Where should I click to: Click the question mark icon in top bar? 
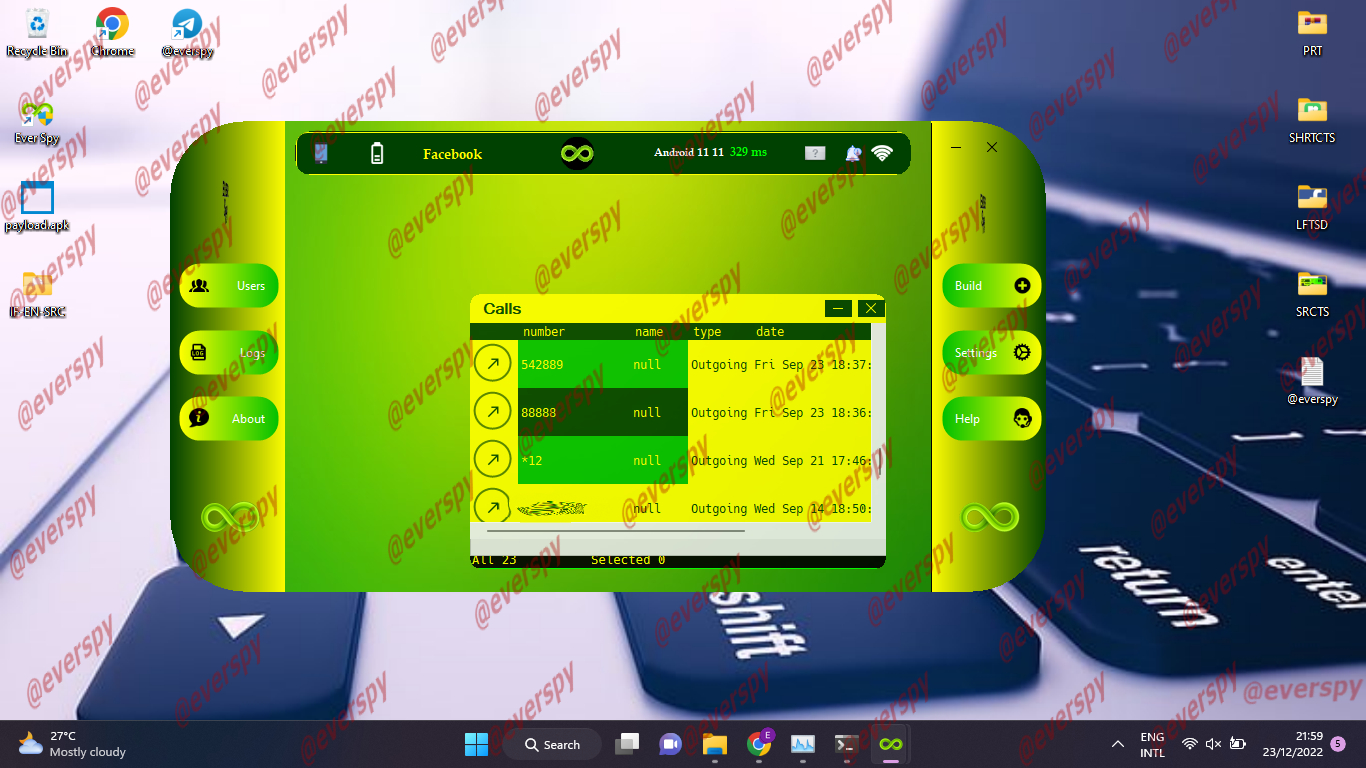click(815, 153)
